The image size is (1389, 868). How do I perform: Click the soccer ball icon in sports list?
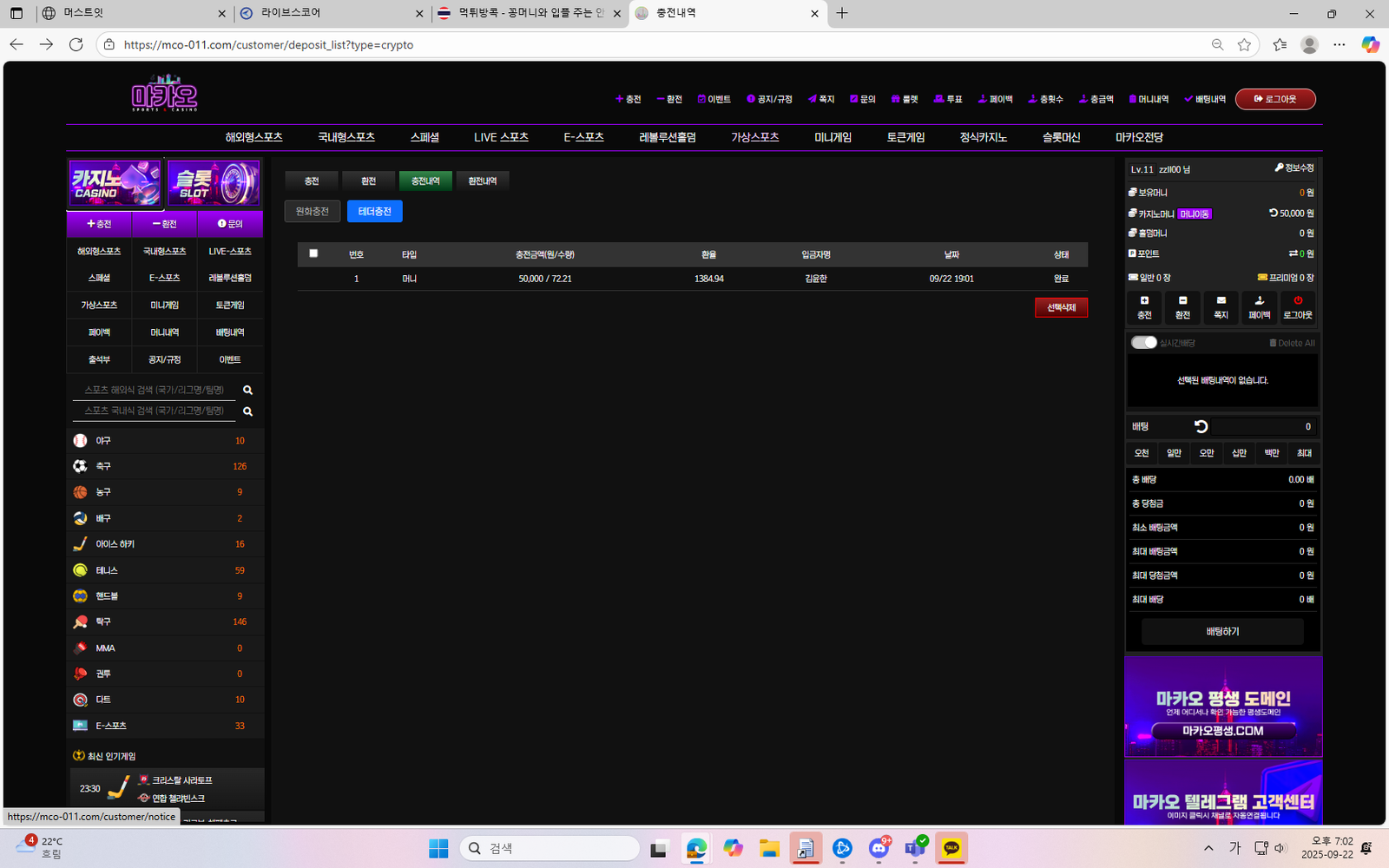click(80, 466)
